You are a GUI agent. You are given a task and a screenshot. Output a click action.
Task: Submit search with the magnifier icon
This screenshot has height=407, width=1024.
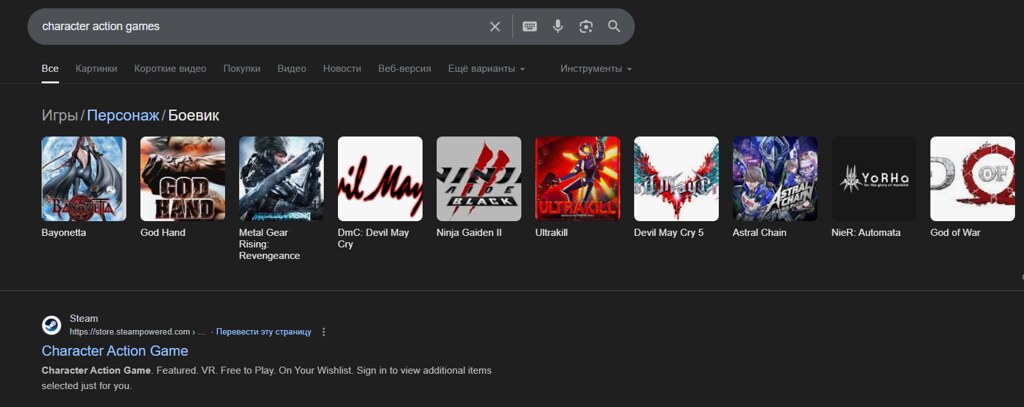point(614,27)
